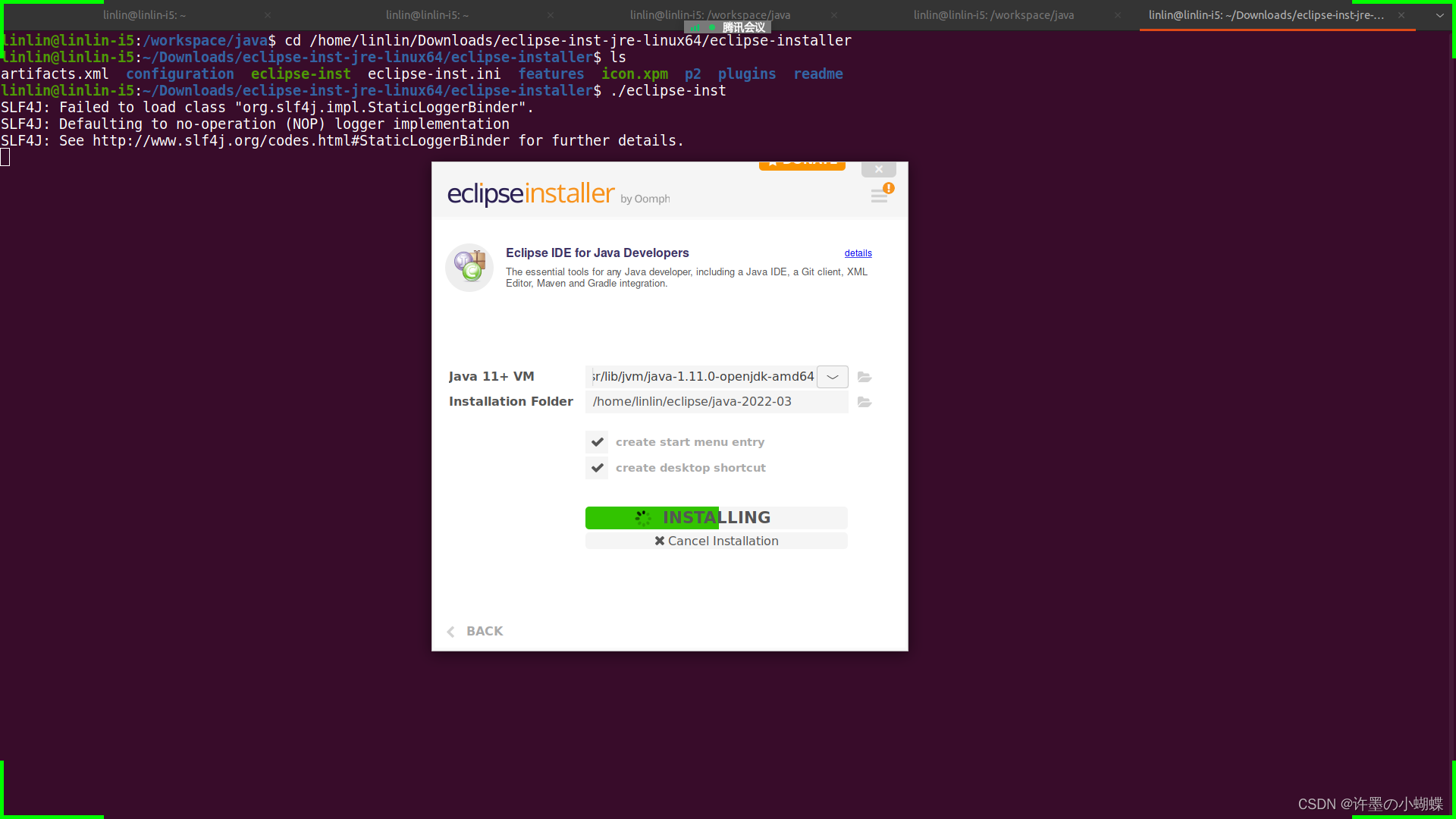Image resolution: width=1456 pixels, height=819 pixels.
Task: Click the BACK button
Action: 484,631
